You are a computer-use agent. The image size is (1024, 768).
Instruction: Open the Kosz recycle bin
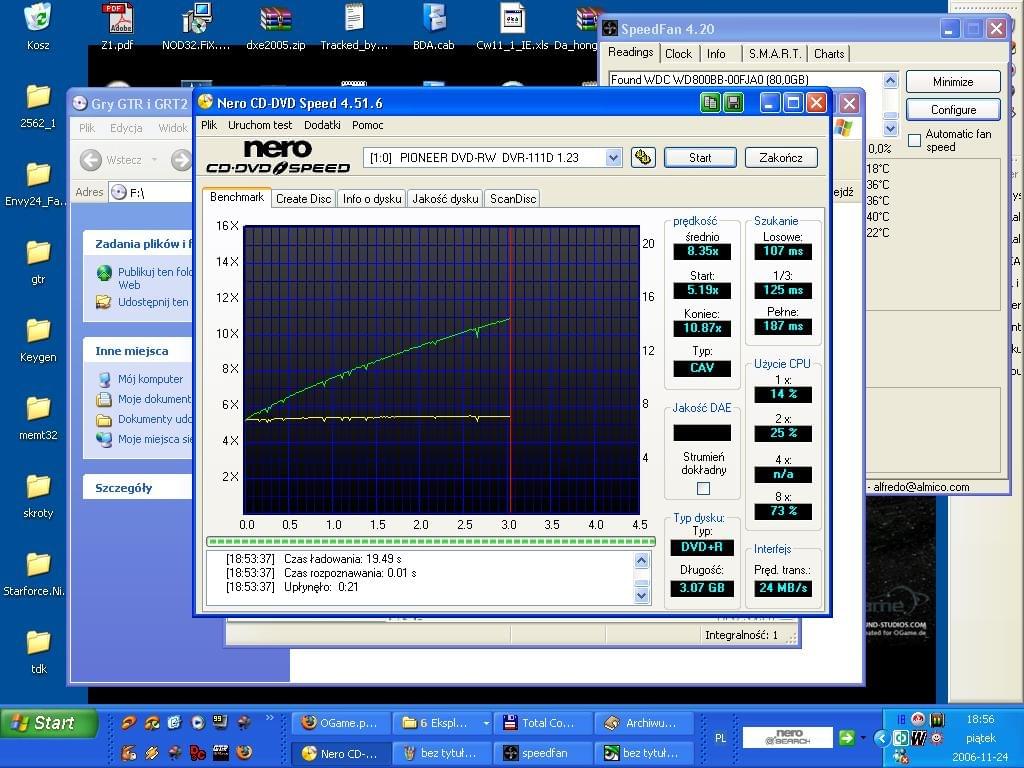(x=38, y=25)
